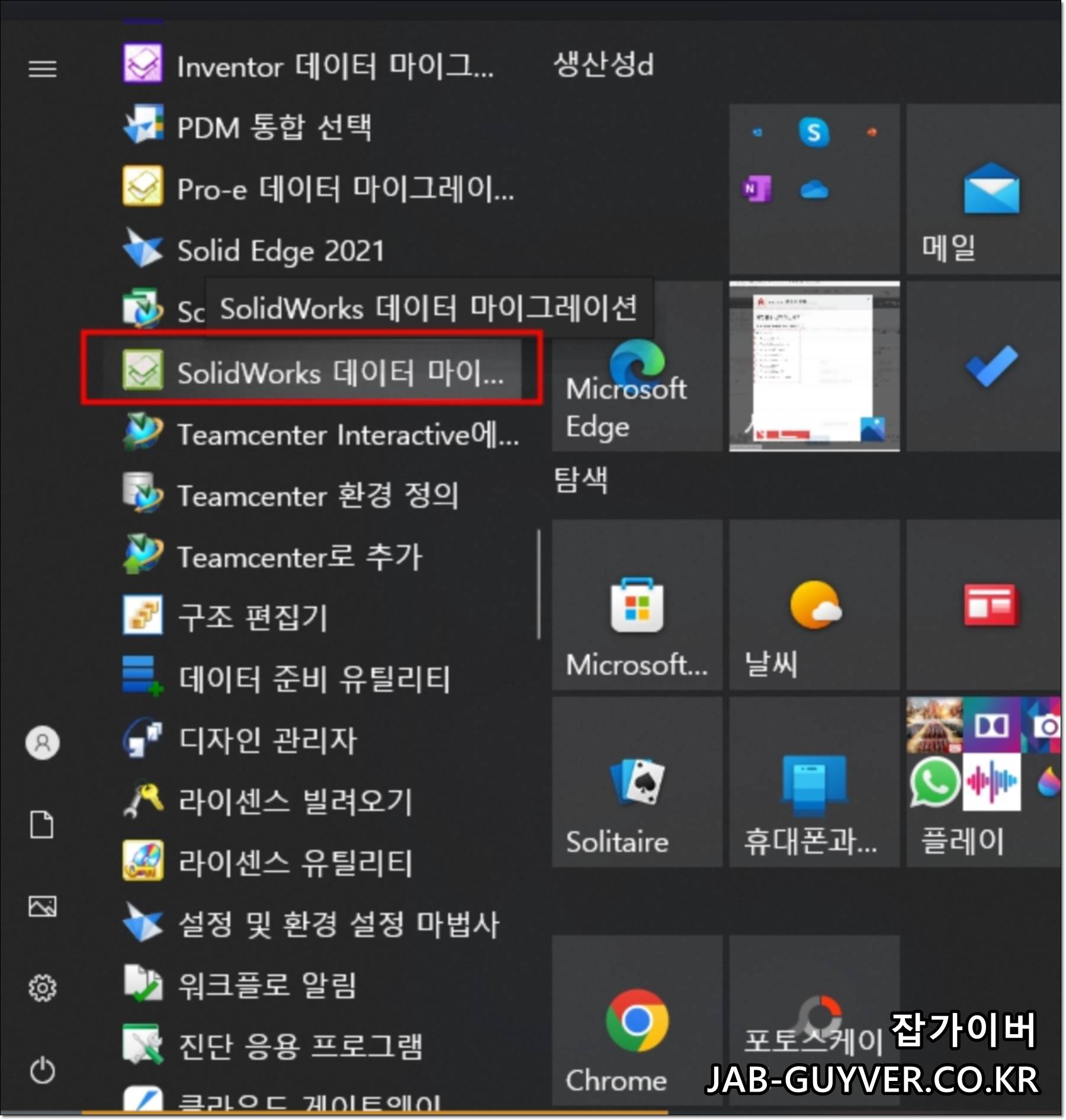Open Dolby app in the 플레이 folder
Screen dimensions: 1066x1120
(x=992, y=726)
